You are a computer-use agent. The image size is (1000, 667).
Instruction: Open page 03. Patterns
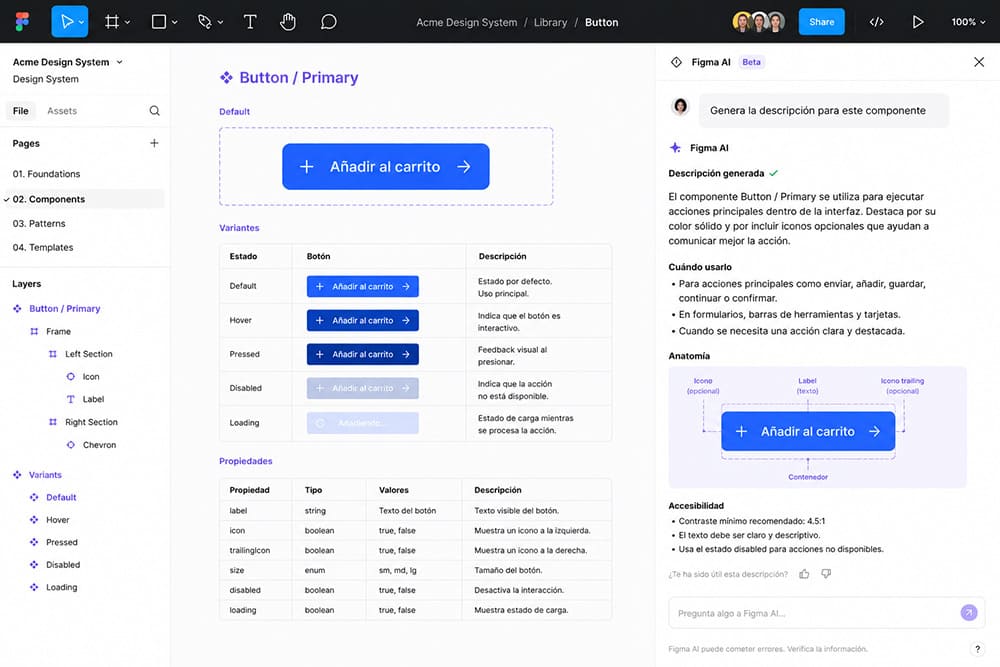tap(39, 223)
